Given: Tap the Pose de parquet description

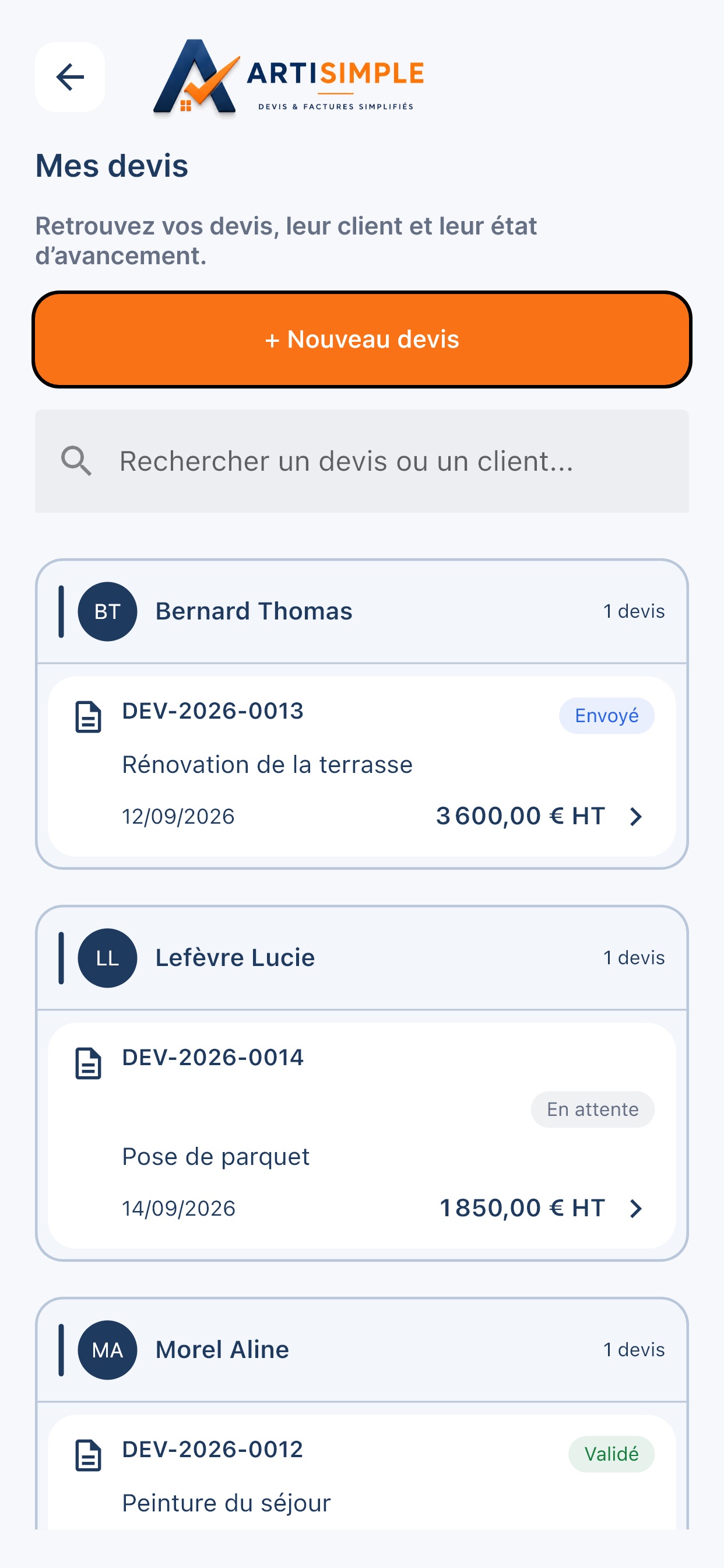Looking at the screenshot, I should 215,1157.
